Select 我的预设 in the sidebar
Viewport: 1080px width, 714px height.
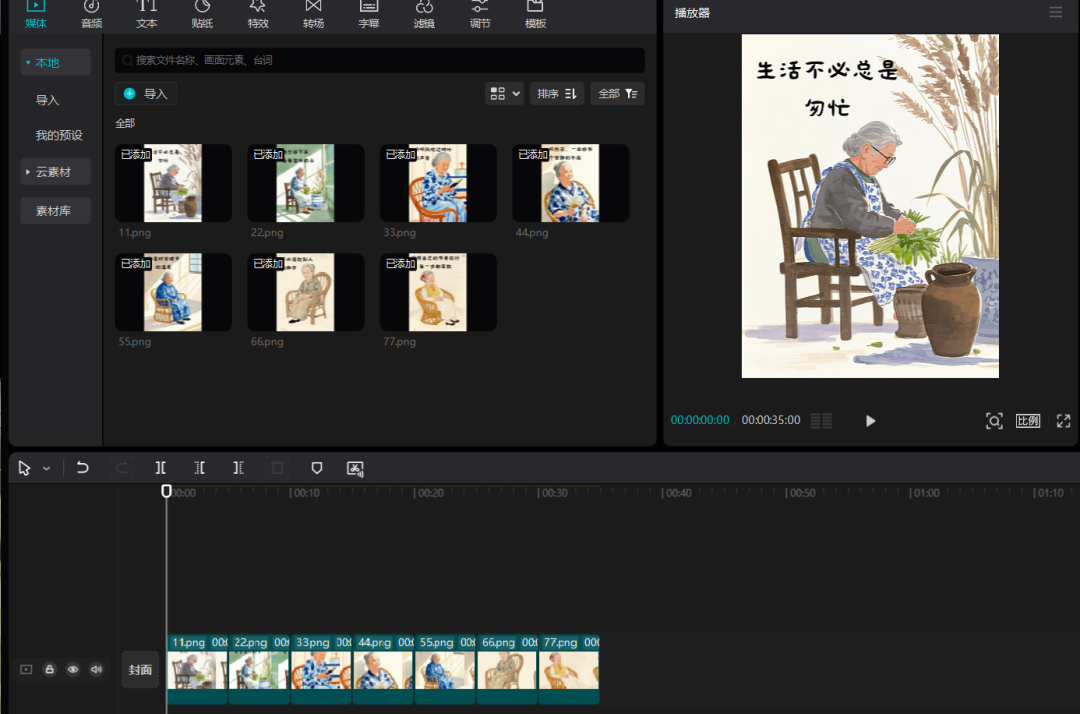[59, 135]
